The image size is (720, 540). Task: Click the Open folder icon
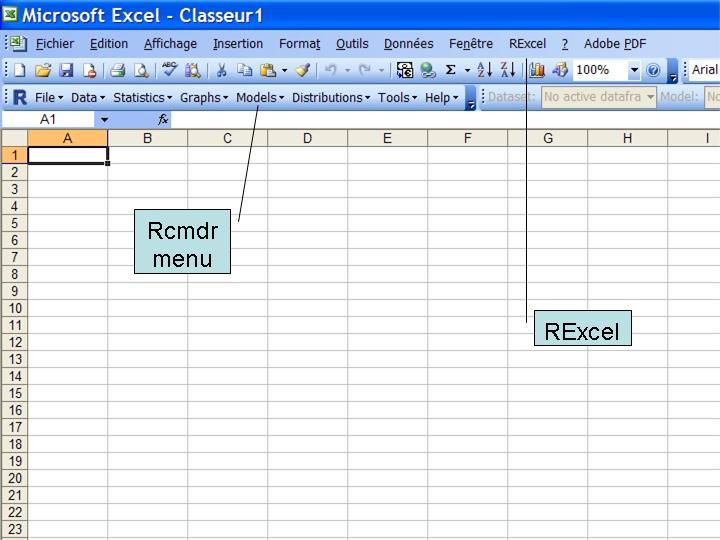coord(43,70)
